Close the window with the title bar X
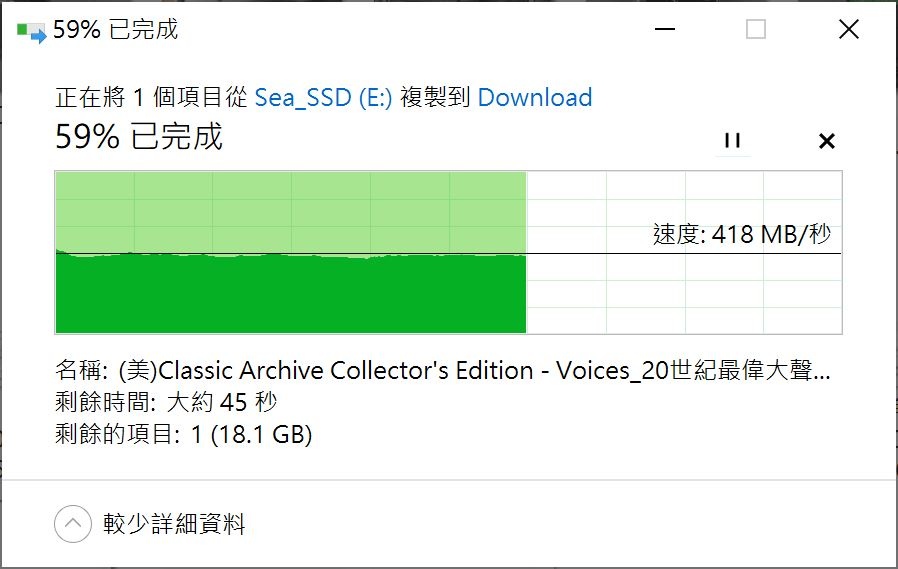 click(849, 29)
